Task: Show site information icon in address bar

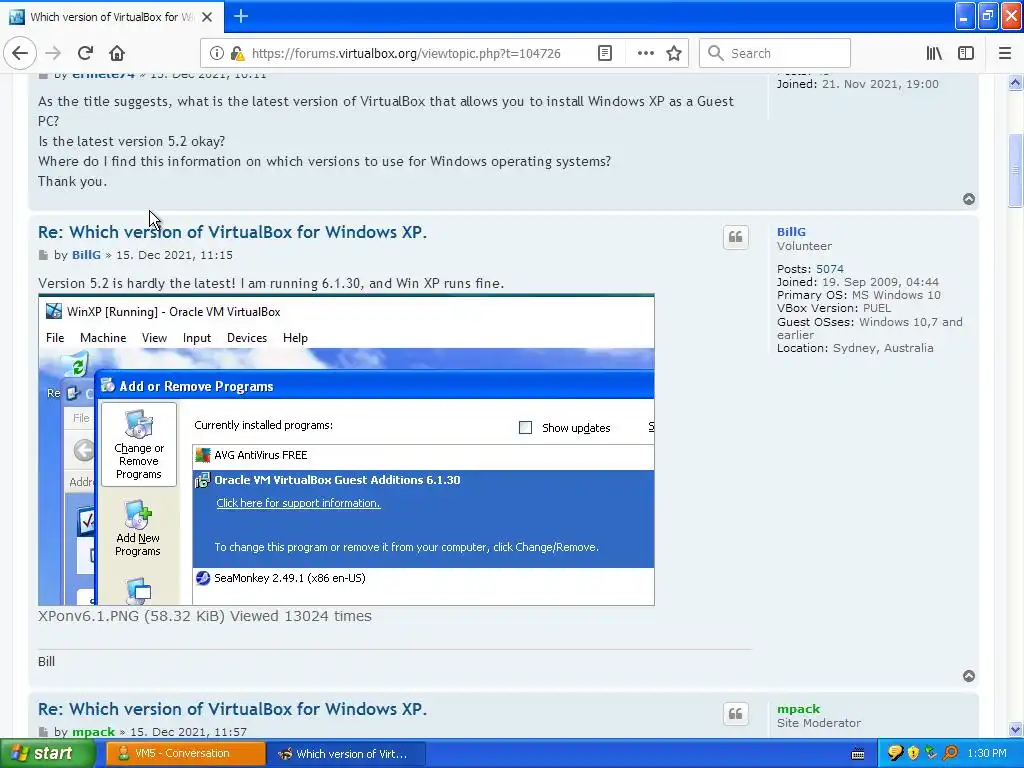Action: (216, 53)
